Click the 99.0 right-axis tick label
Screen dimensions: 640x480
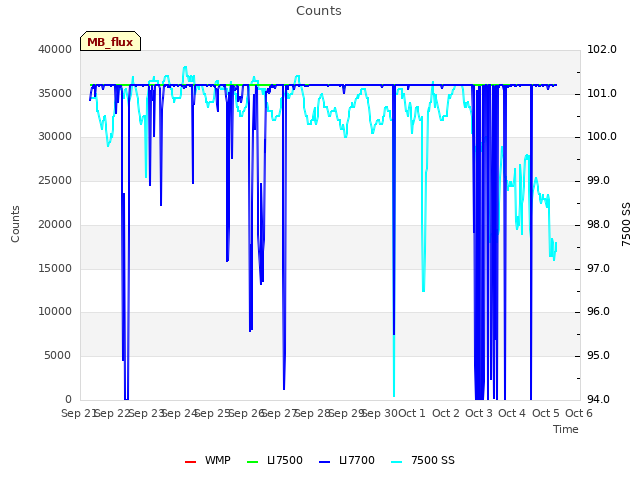598,180
